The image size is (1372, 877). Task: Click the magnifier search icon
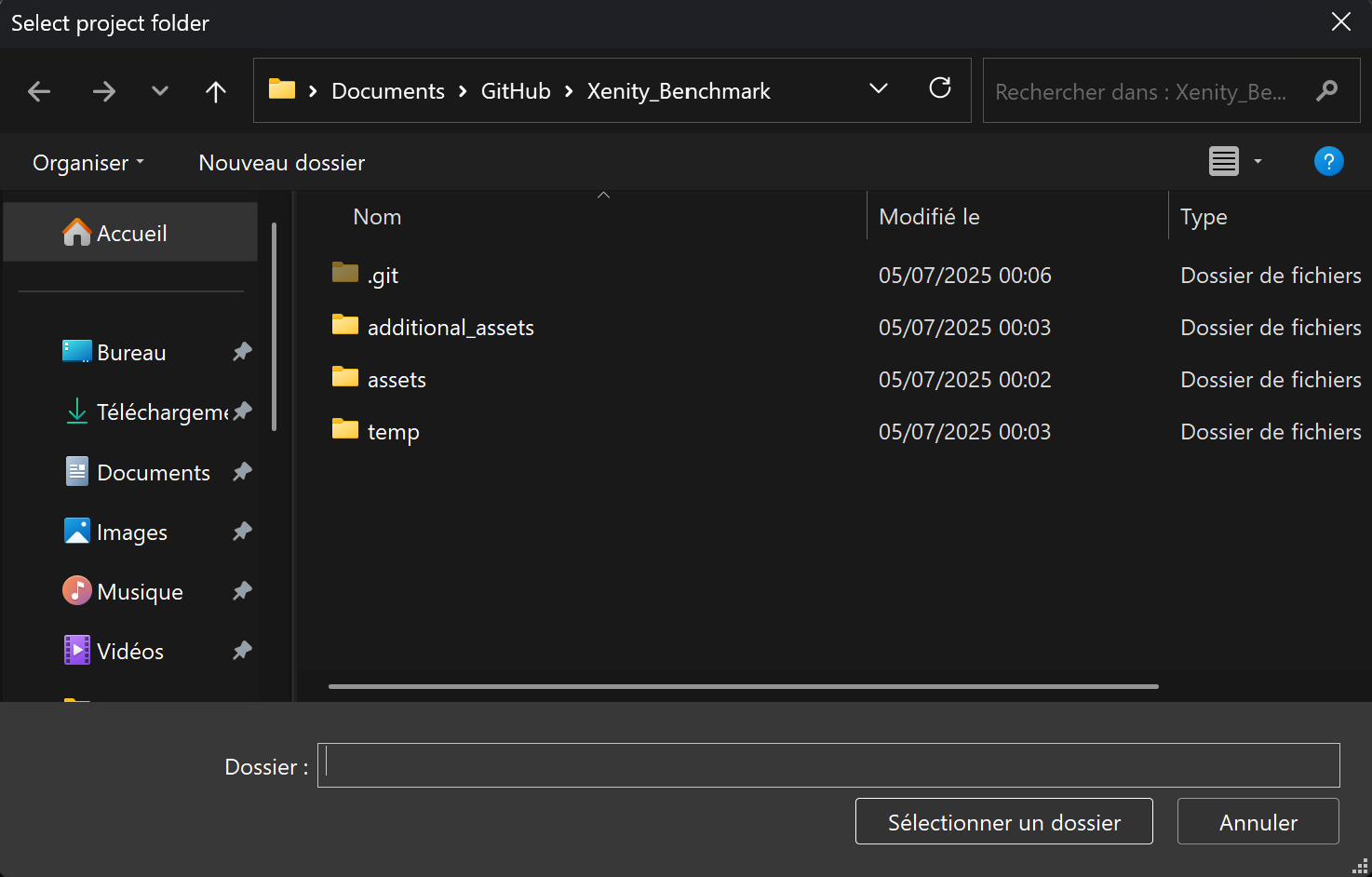[1327, 91]
